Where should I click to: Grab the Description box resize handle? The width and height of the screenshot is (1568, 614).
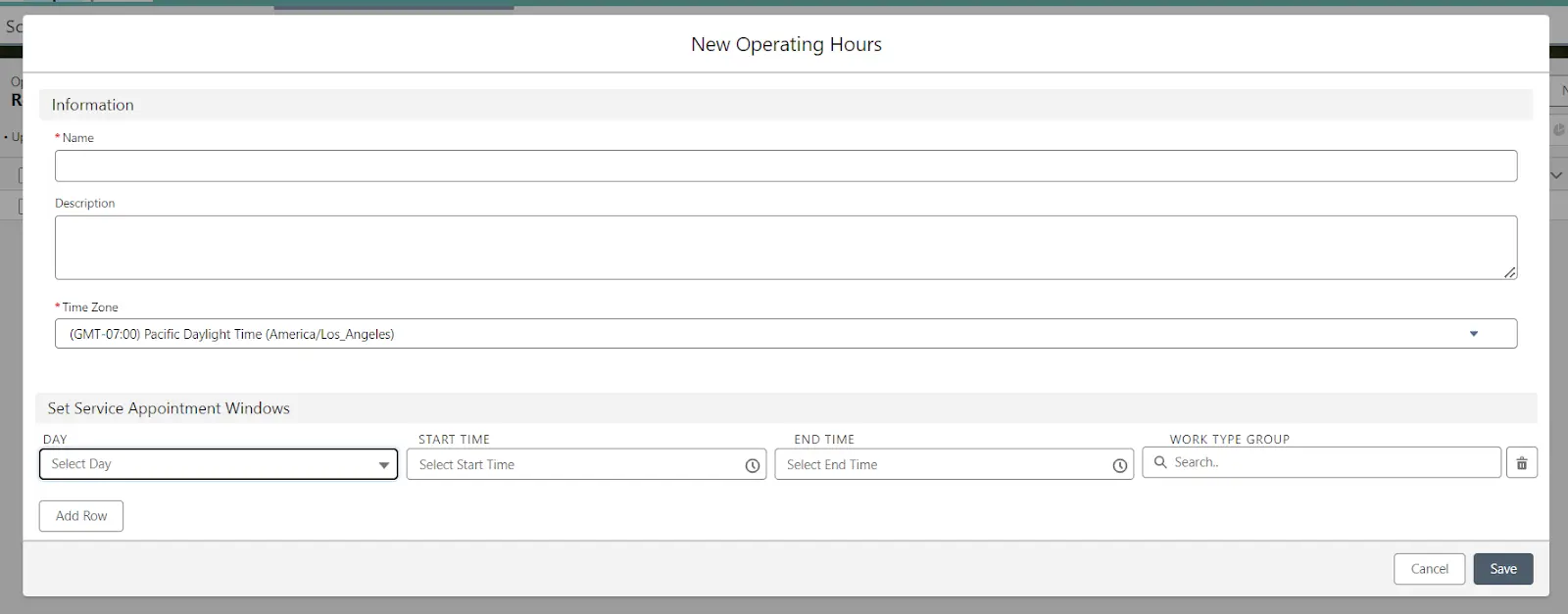click(1509, 272)
